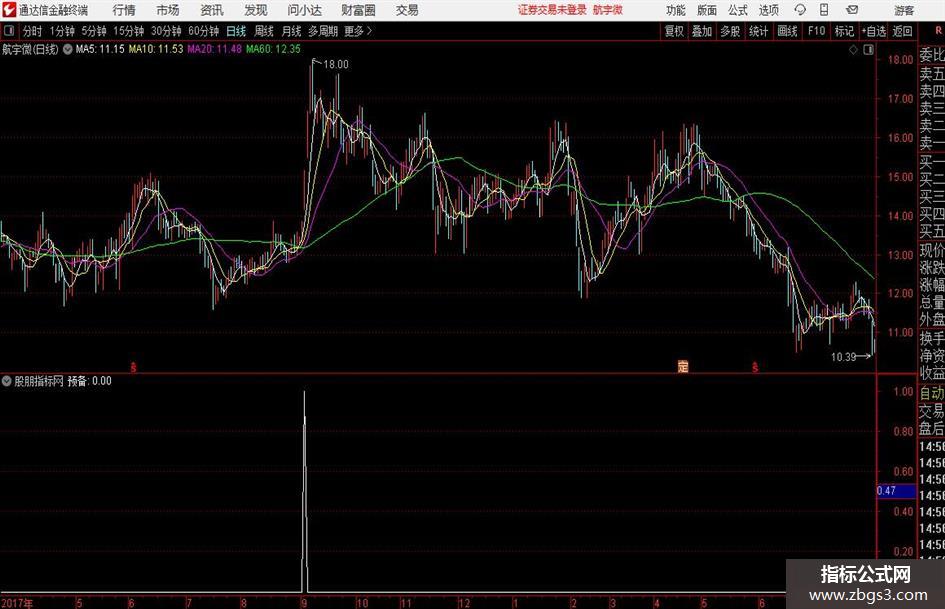Click the 统计 statistics button
The height and width of the screenshot is (609, 945).
758,31
